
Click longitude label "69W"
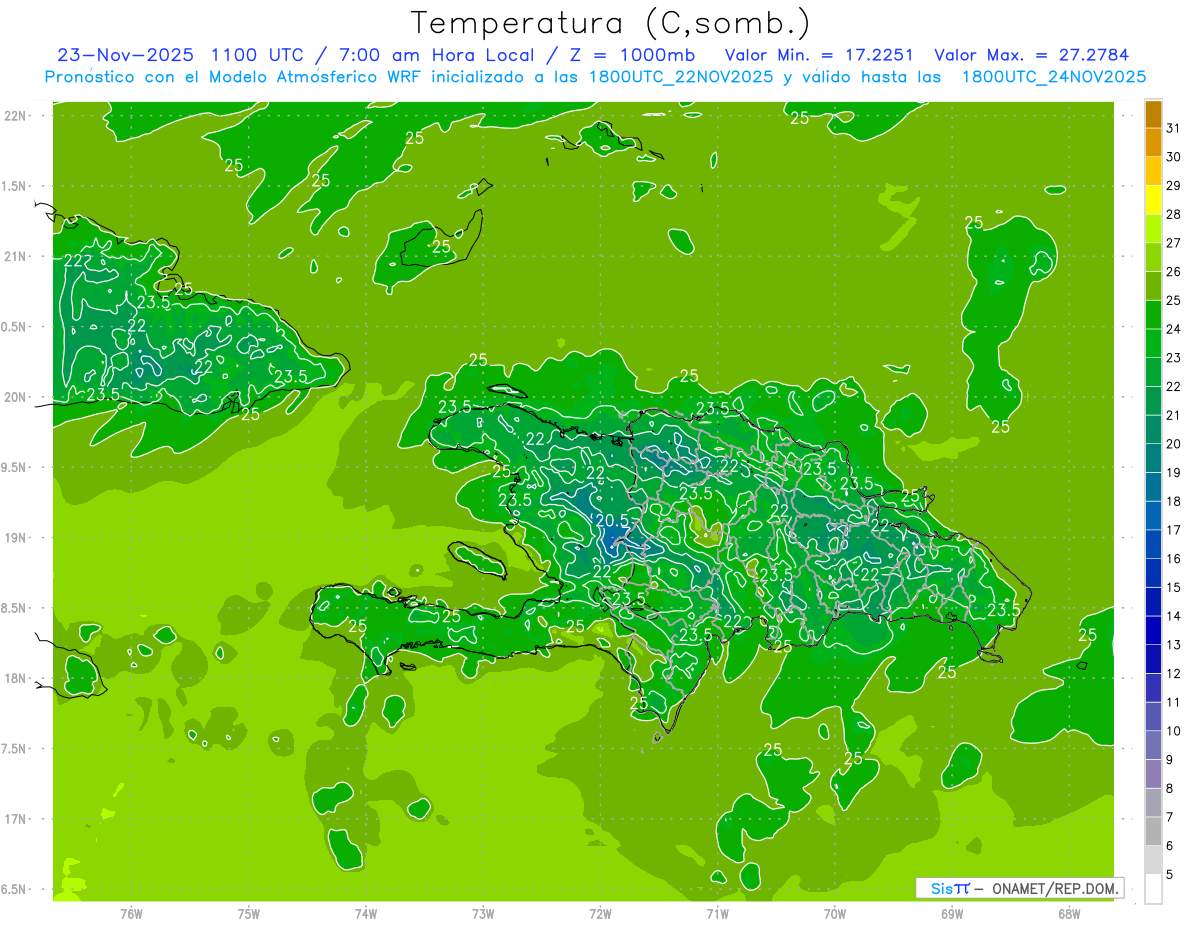[952, 914]
